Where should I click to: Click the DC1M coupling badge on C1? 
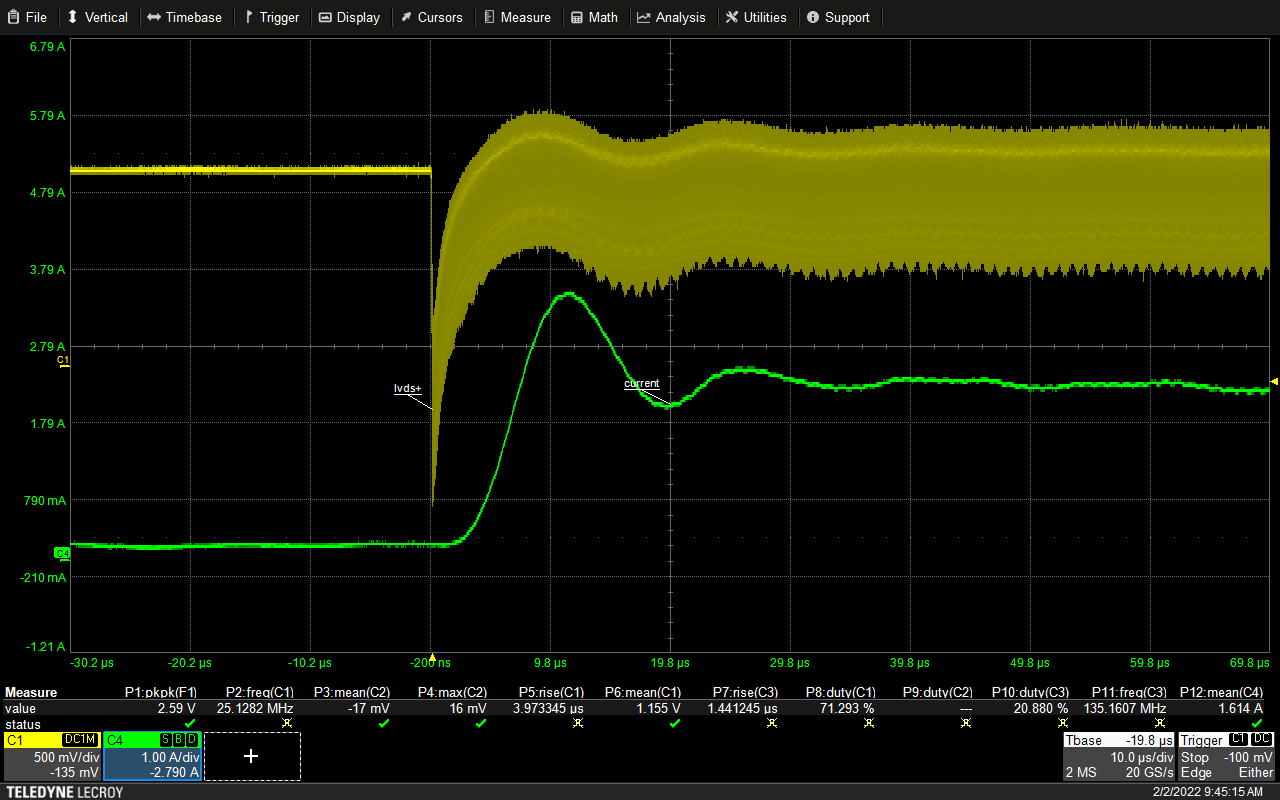pos(80,739)
